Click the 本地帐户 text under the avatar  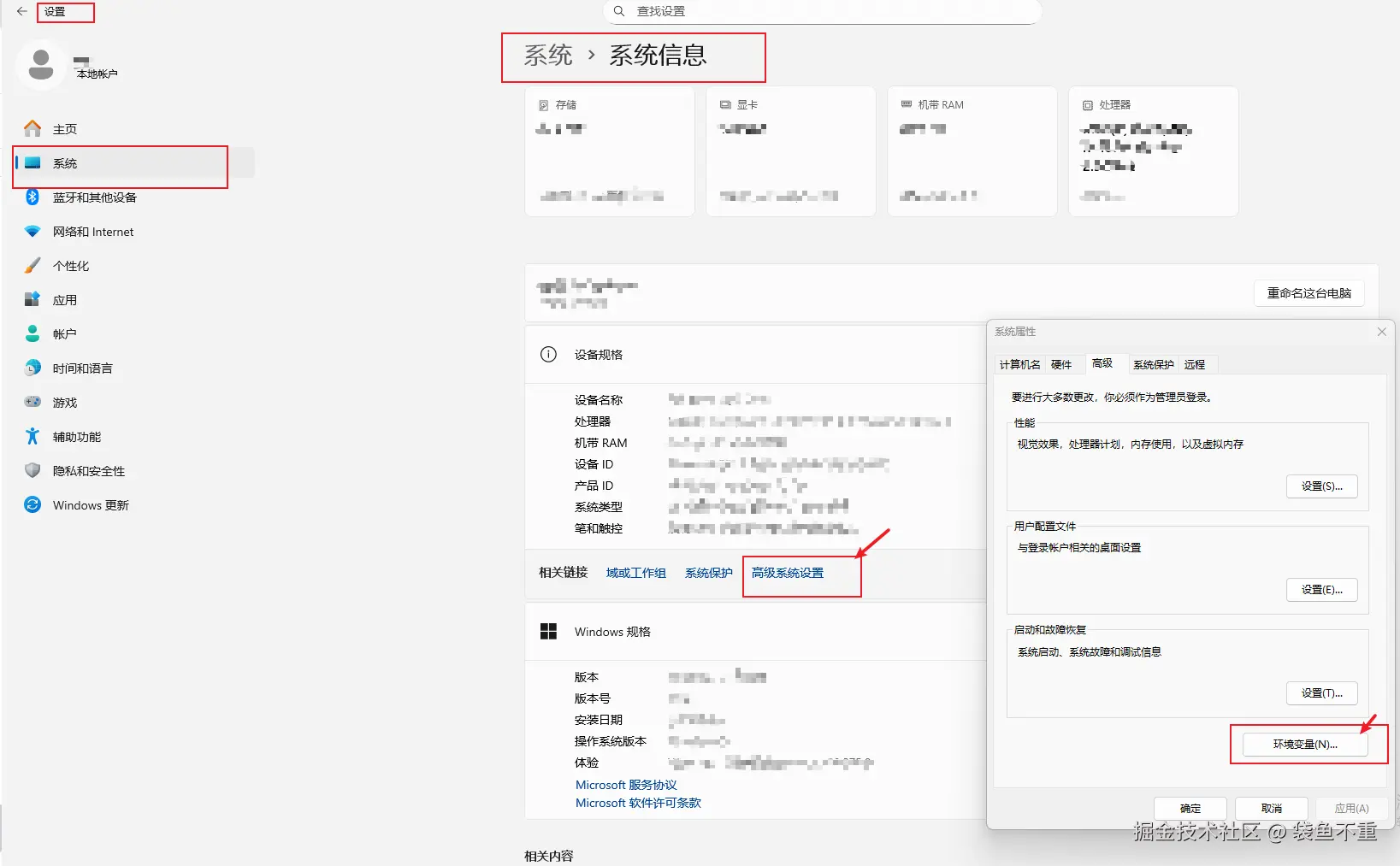tap(97, 74)
